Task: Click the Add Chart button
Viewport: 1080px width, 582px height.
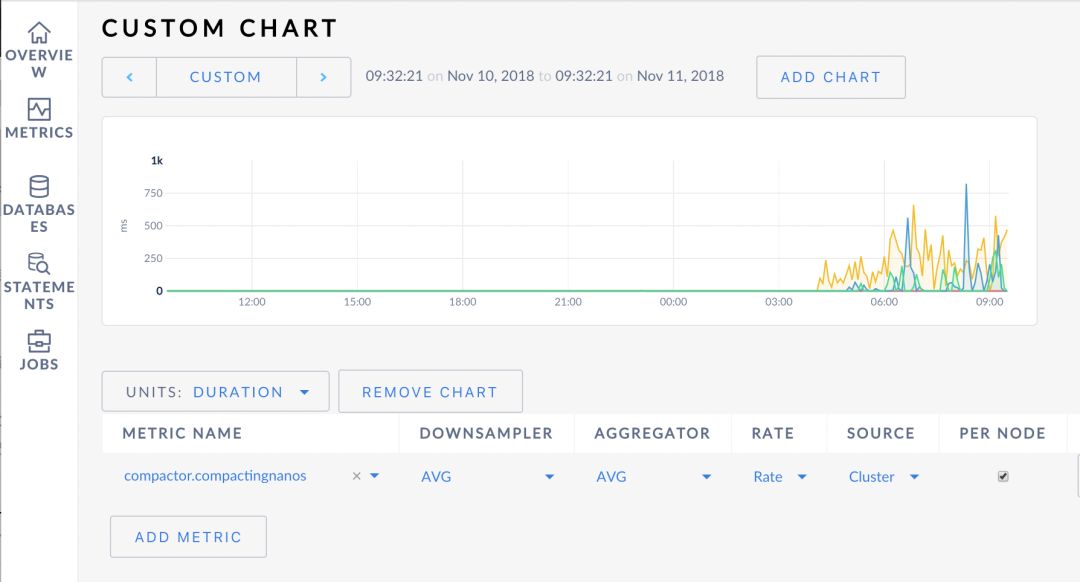Action: [x=831, y=77]
